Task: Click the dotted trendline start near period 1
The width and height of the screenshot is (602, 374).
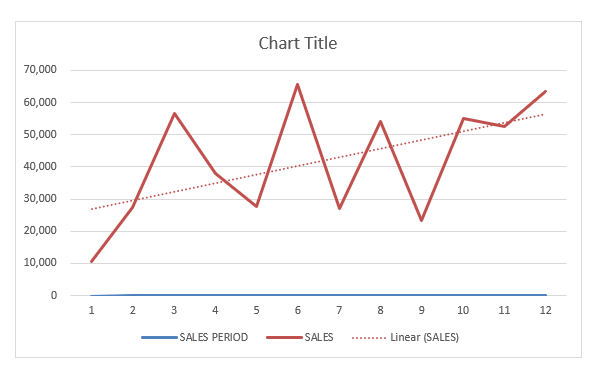Action: pos(92,209)
